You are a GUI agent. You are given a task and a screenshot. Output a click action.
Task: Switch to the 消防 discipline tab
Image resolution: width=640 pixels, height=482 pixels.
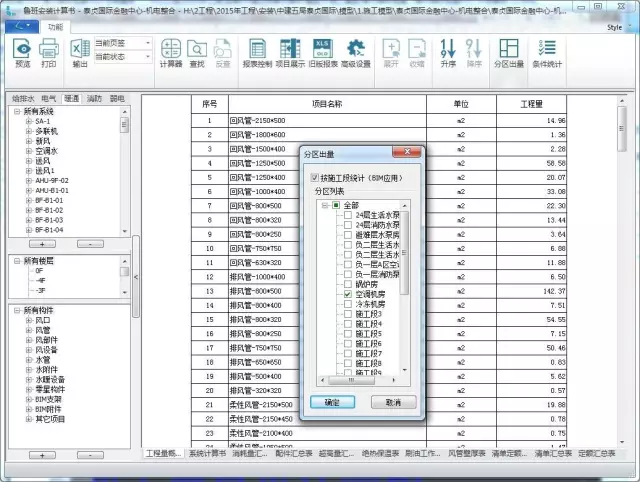[94, 99]
